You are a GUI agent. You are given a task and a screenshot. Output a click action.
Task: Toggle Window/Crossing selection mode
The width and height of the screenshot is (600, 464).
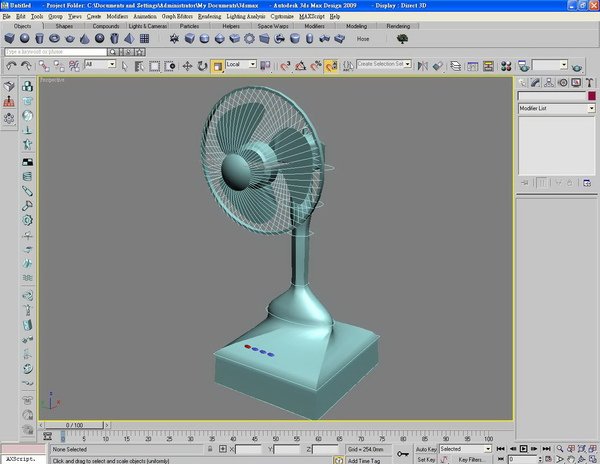tap(170, 66)
